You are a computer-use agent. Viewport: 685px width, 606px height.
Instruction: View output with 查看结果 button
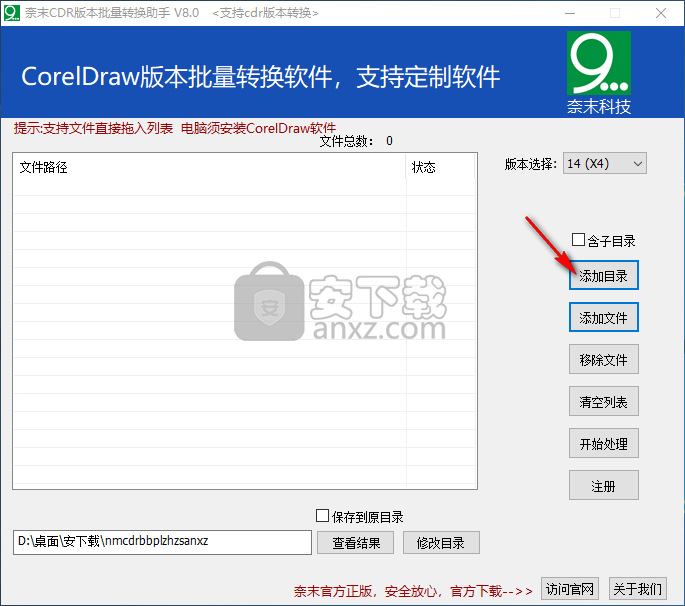point(356,543)
